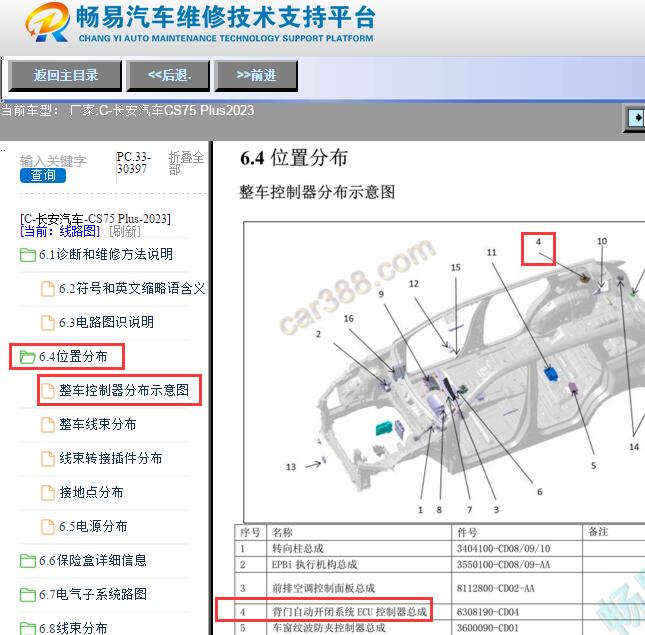This screenshot has width=645, height=635.
Task: Open 6.5电源分布 page
Action: 93,526
